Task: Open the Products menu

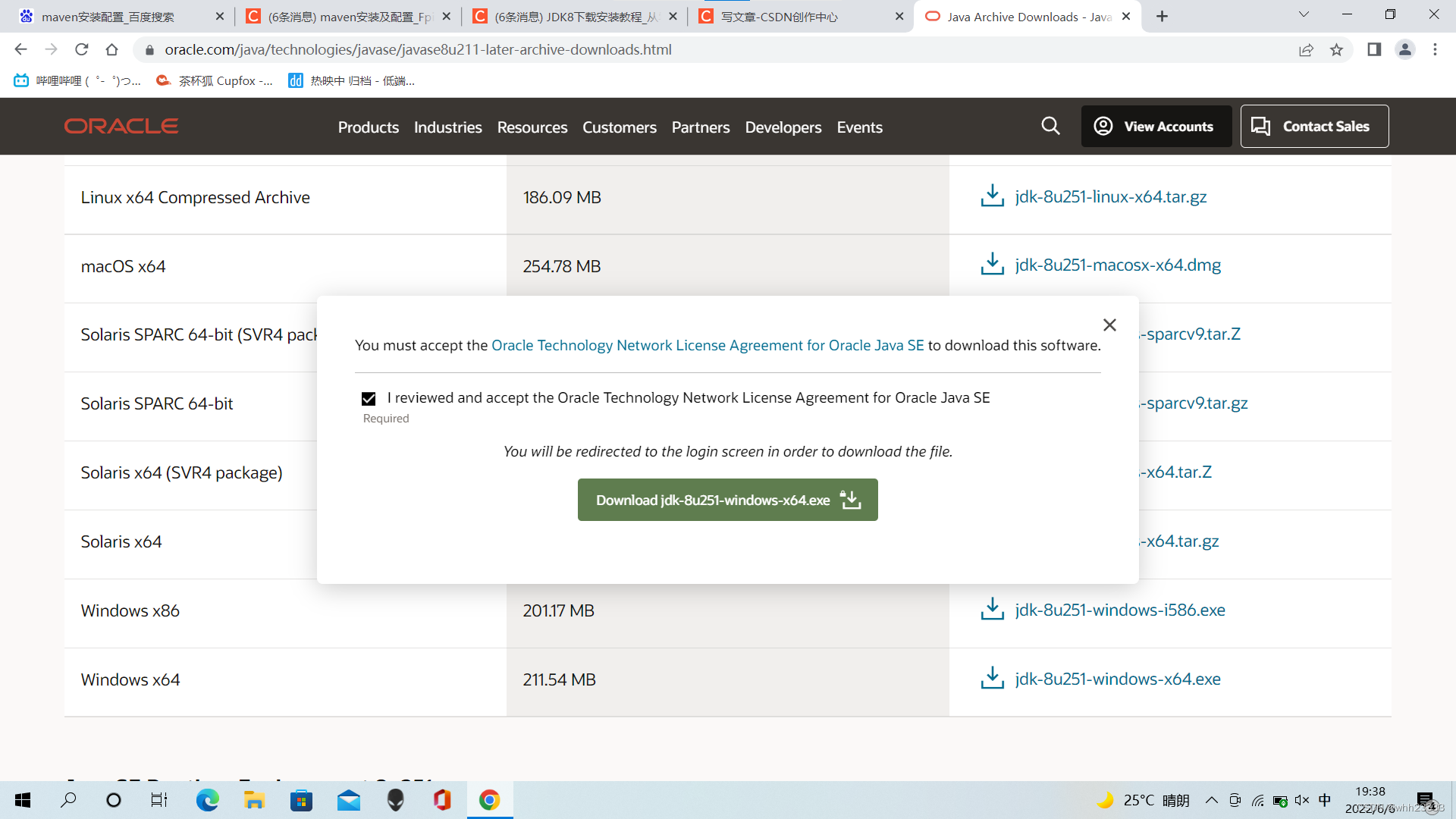Action: 369,127
